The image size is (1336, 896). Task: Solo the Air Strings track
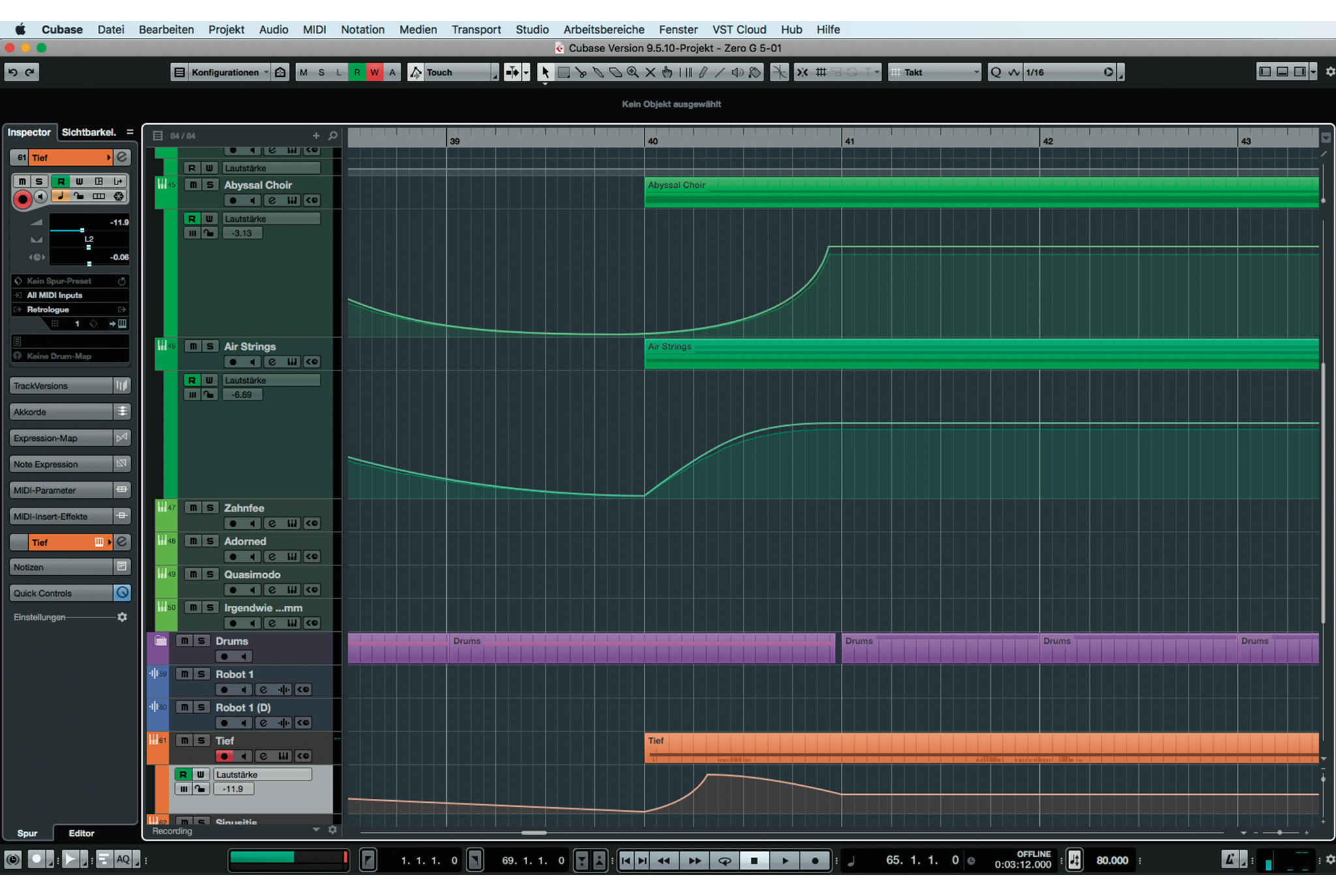pos(210,346)
